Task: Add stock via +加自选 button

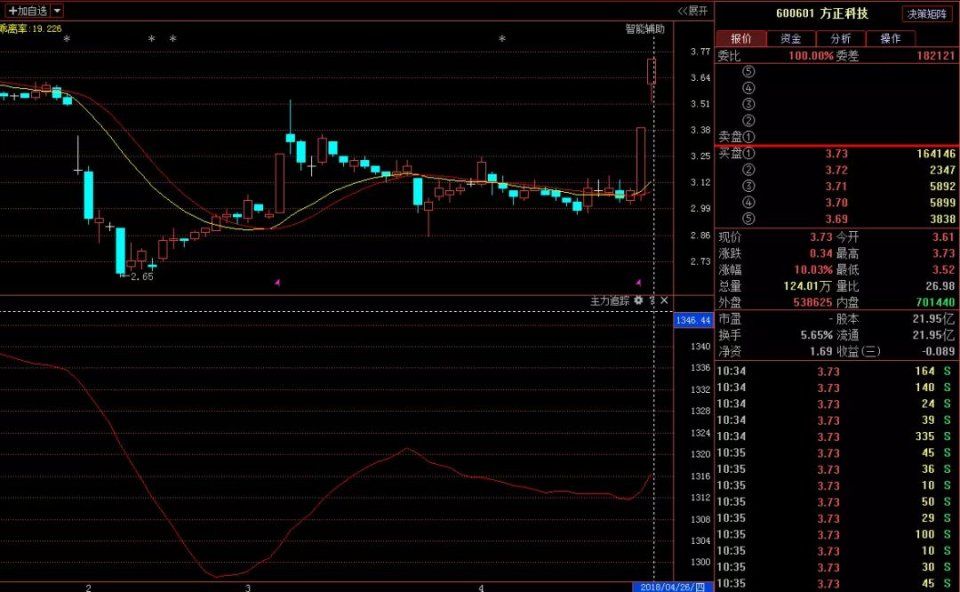Action: tap(27, 10)
